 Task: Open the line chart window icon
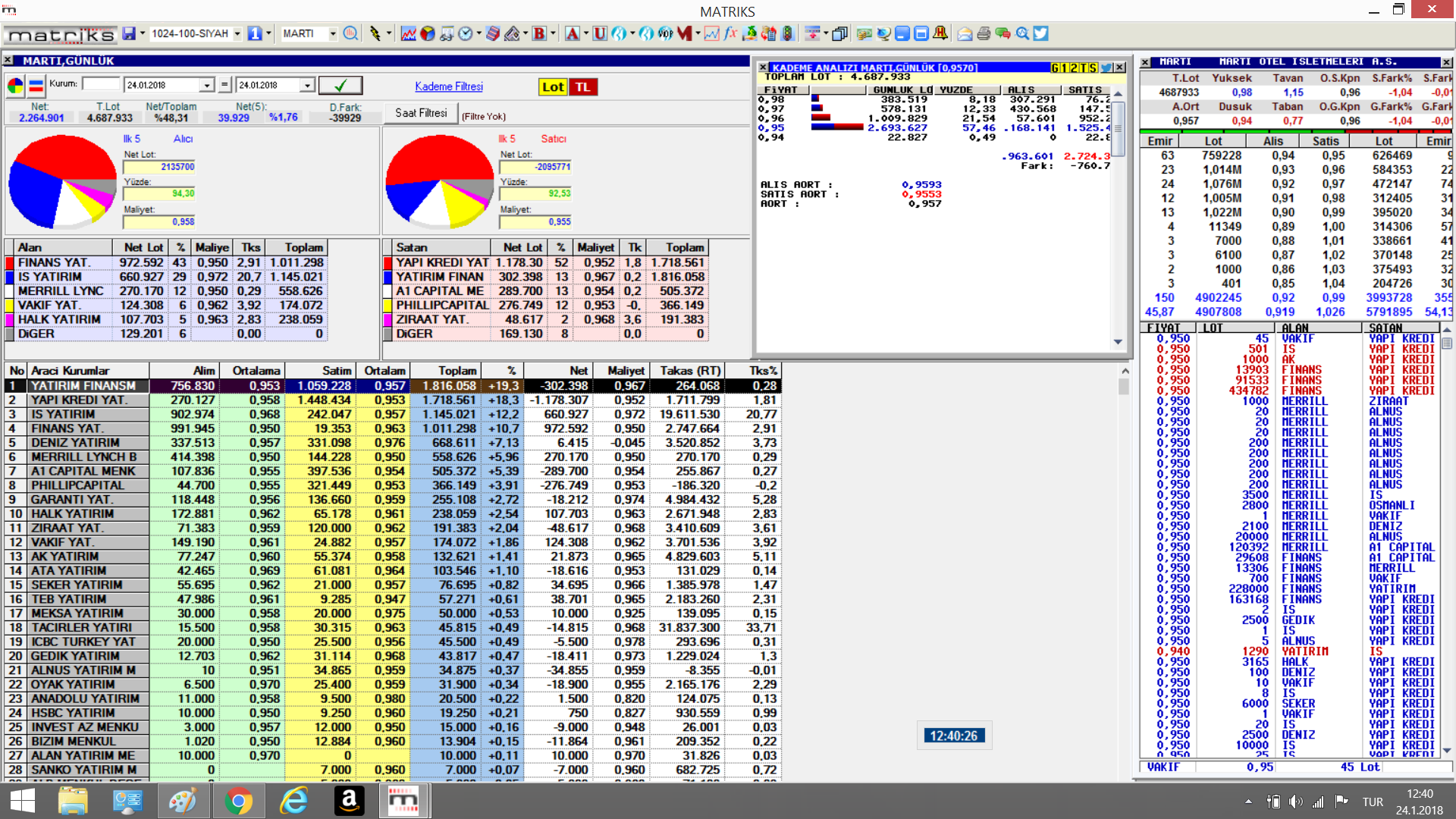click(x=408, y=33)
